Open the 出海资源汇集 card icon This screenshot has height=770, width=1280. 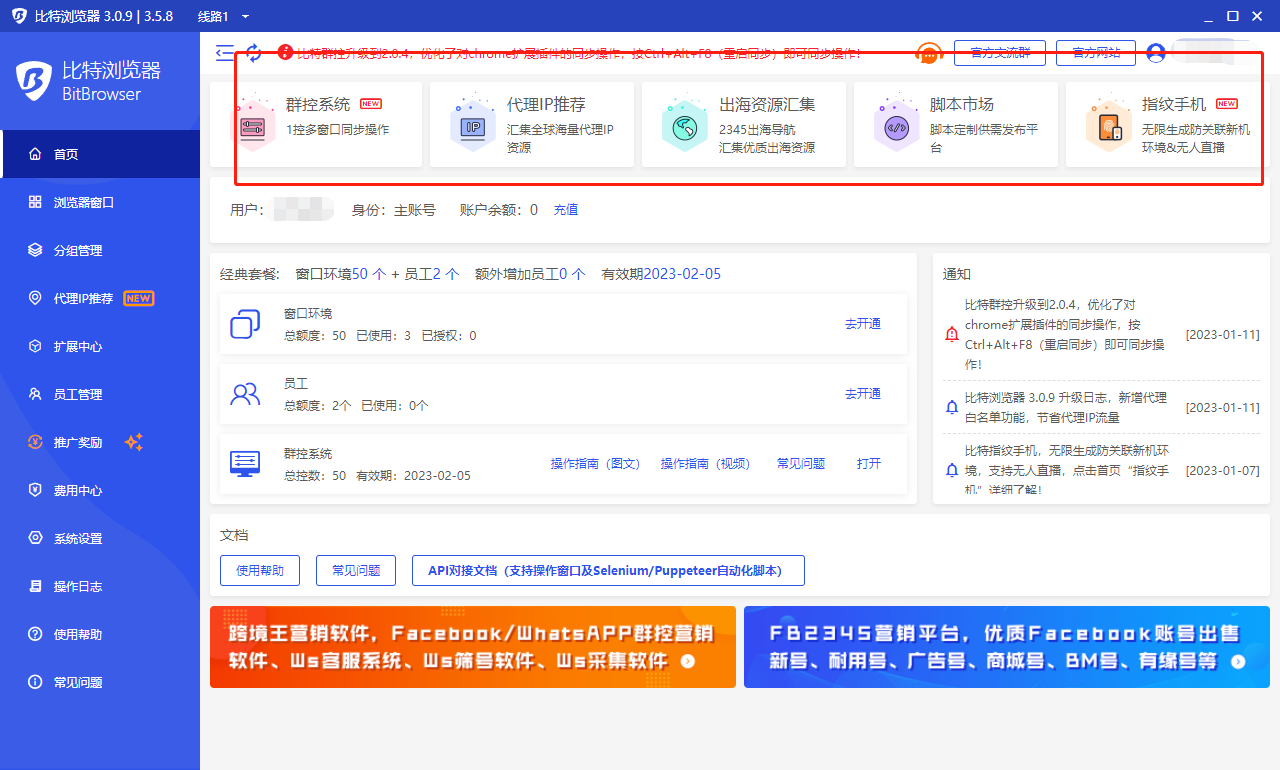click(684, 125)
